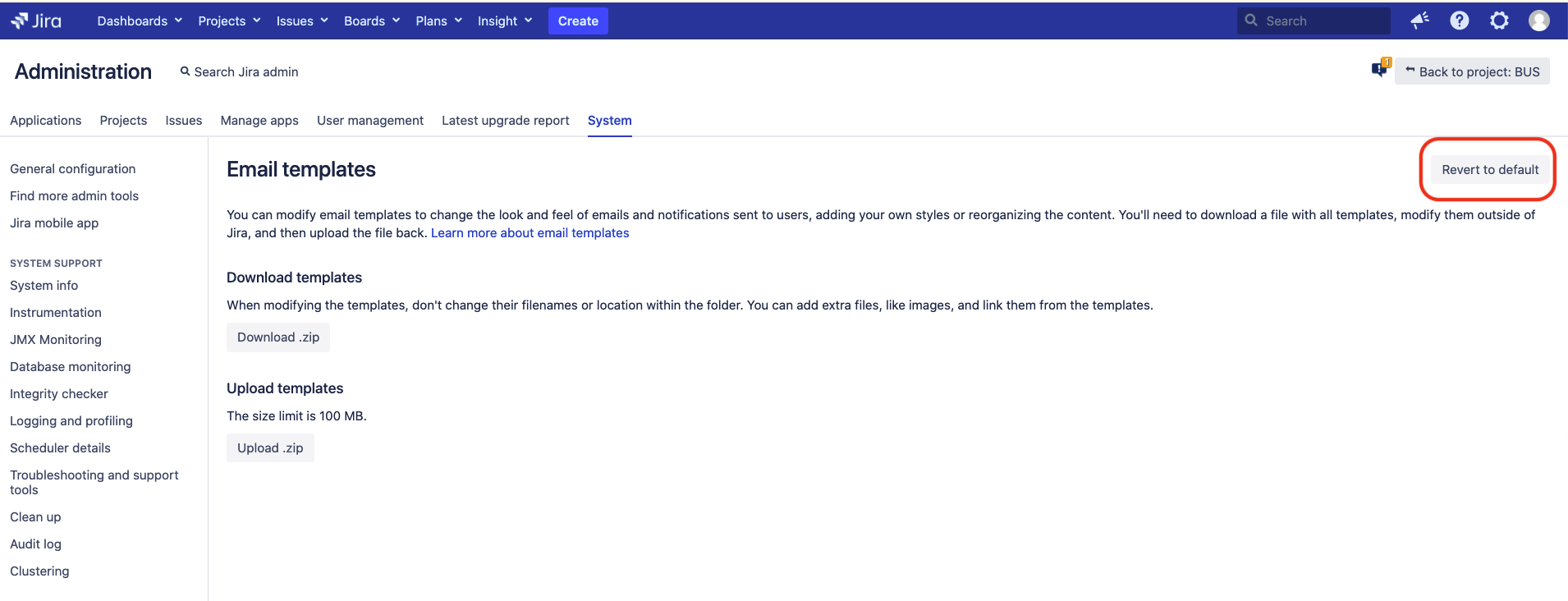Open General configuration in the sidebar
This screenshot has height=601, width=1568.
tap(73, 168)
